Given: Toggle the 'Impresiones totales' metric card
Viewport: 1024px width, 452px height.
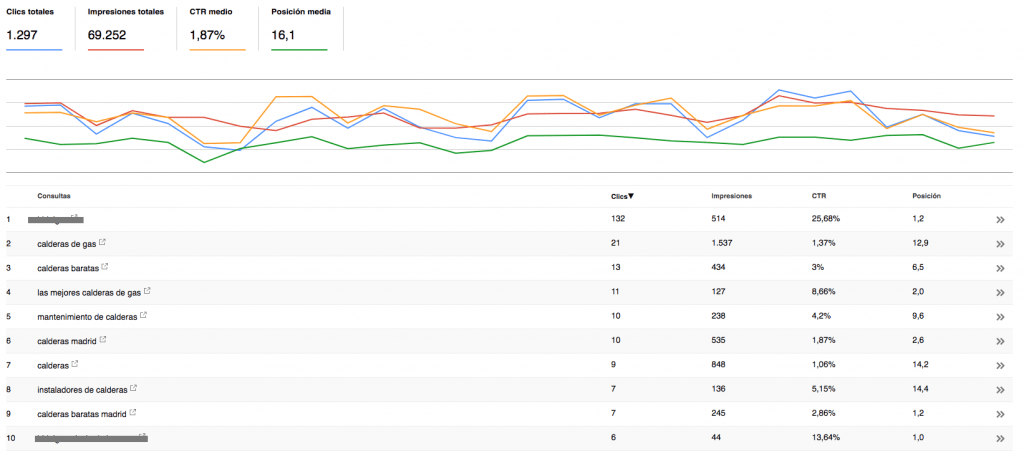Looking at the screenshot, I should coord(125,28).
